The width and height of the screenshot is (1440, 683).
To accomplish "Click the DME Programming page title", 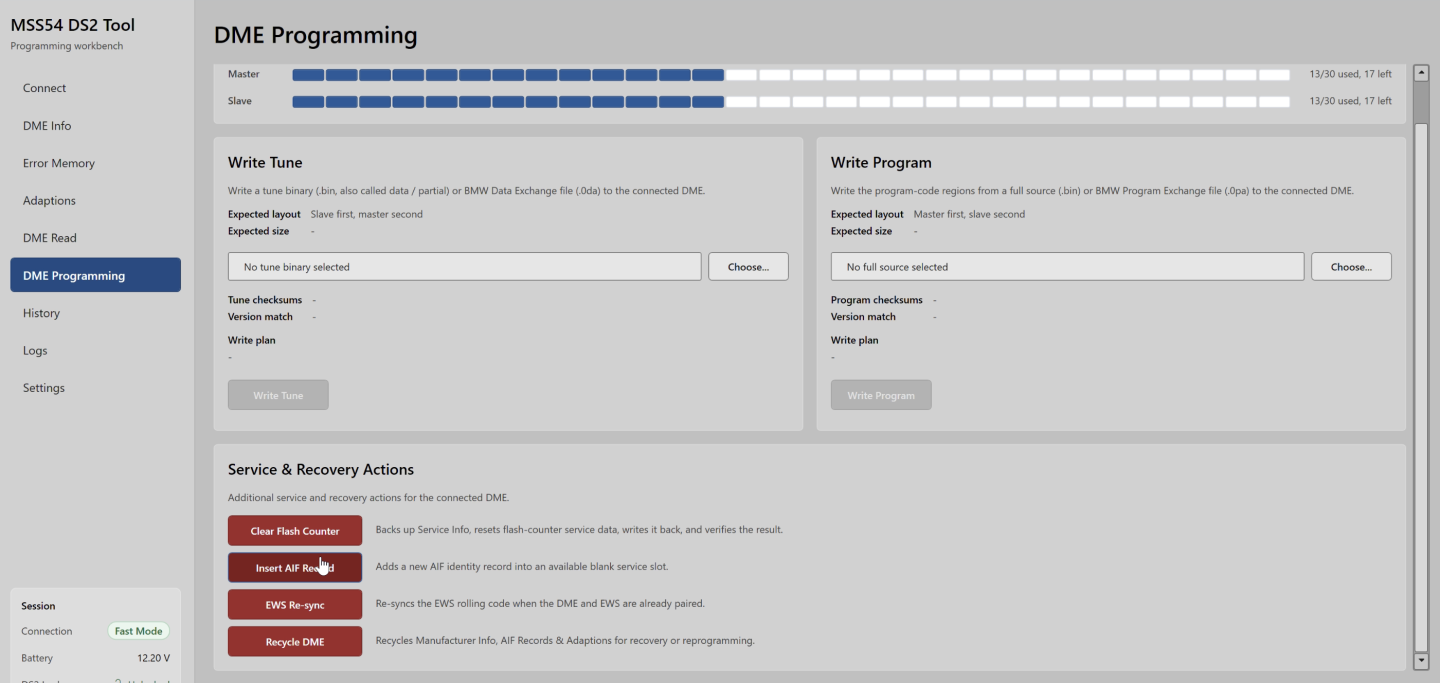I will (316, 35).
